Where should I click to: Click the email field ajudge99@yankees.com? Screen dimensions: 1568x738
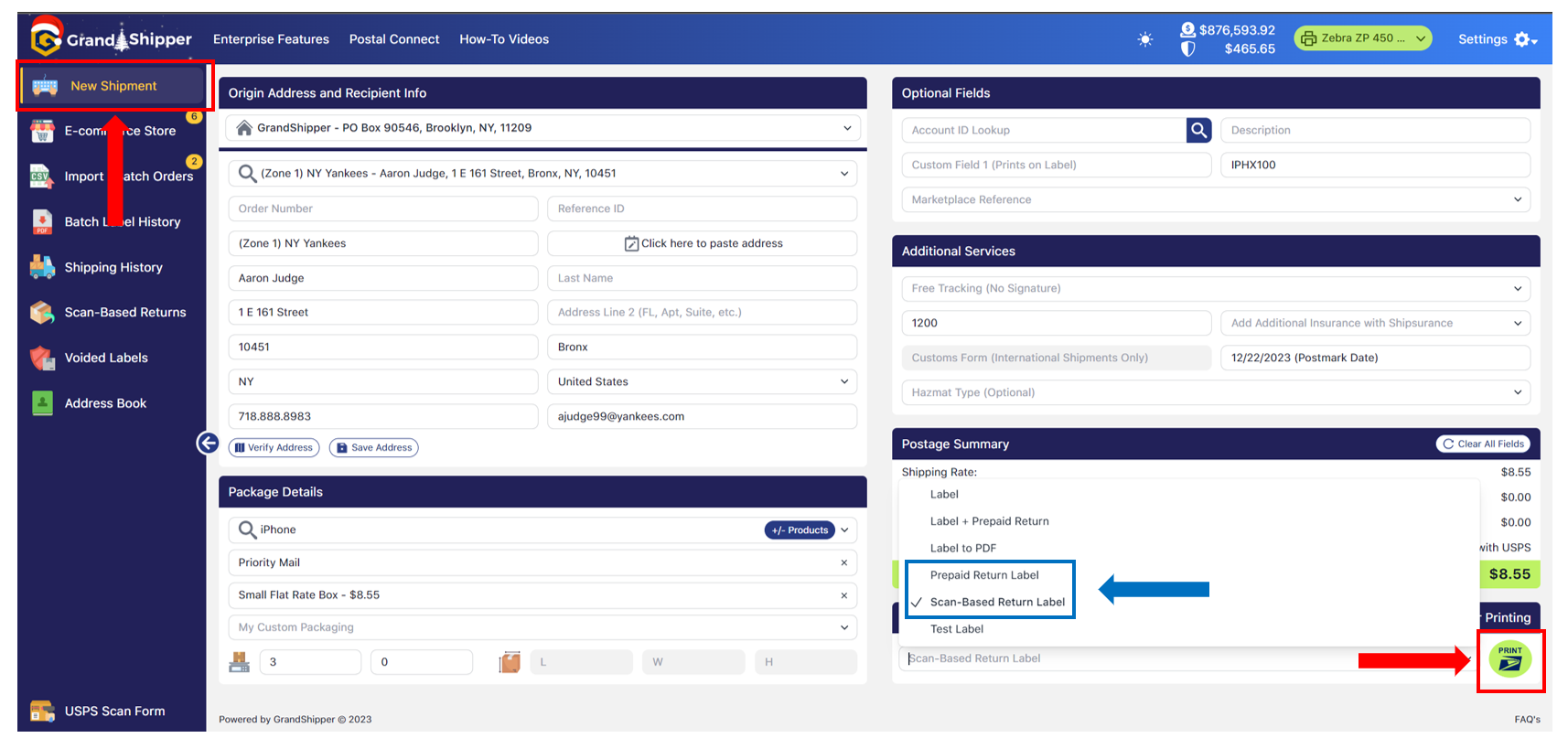[702, 416]
